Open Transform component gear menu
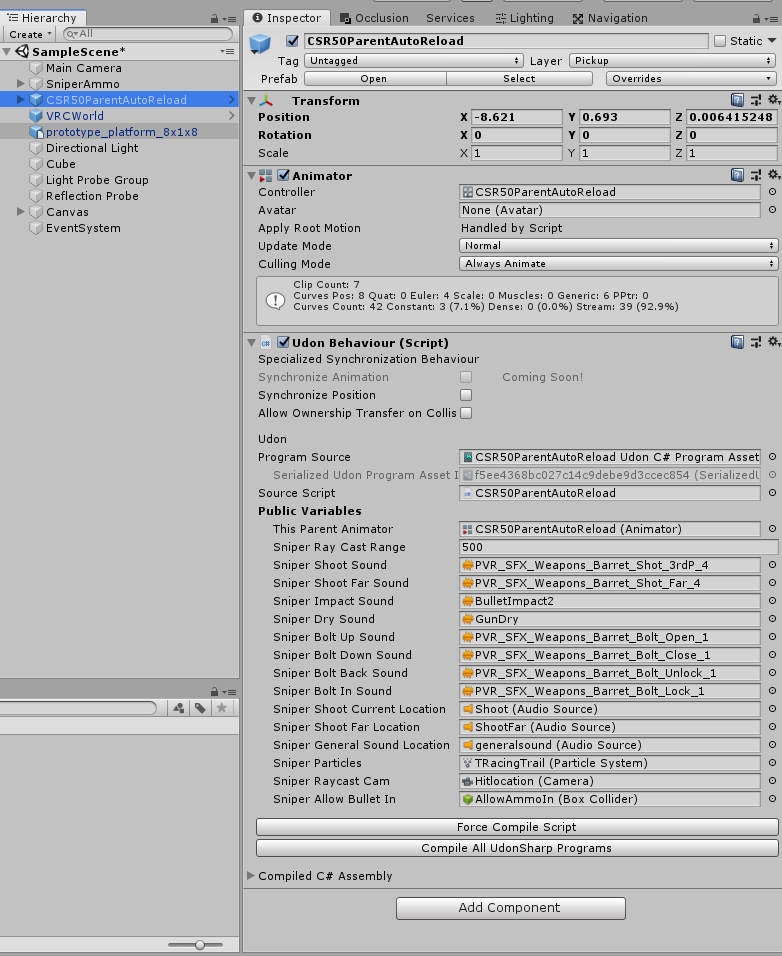The height and width of the screenshot is (956, 782). pos(773,100)
